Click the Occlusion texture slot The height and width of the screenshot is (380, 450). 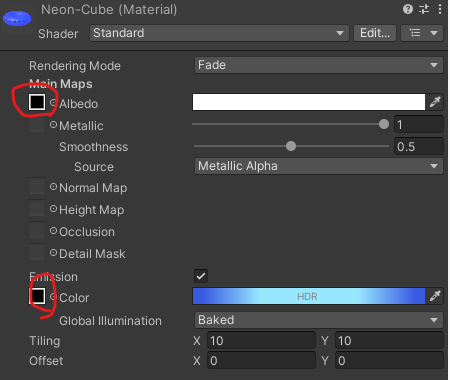[x=37, y=230]
